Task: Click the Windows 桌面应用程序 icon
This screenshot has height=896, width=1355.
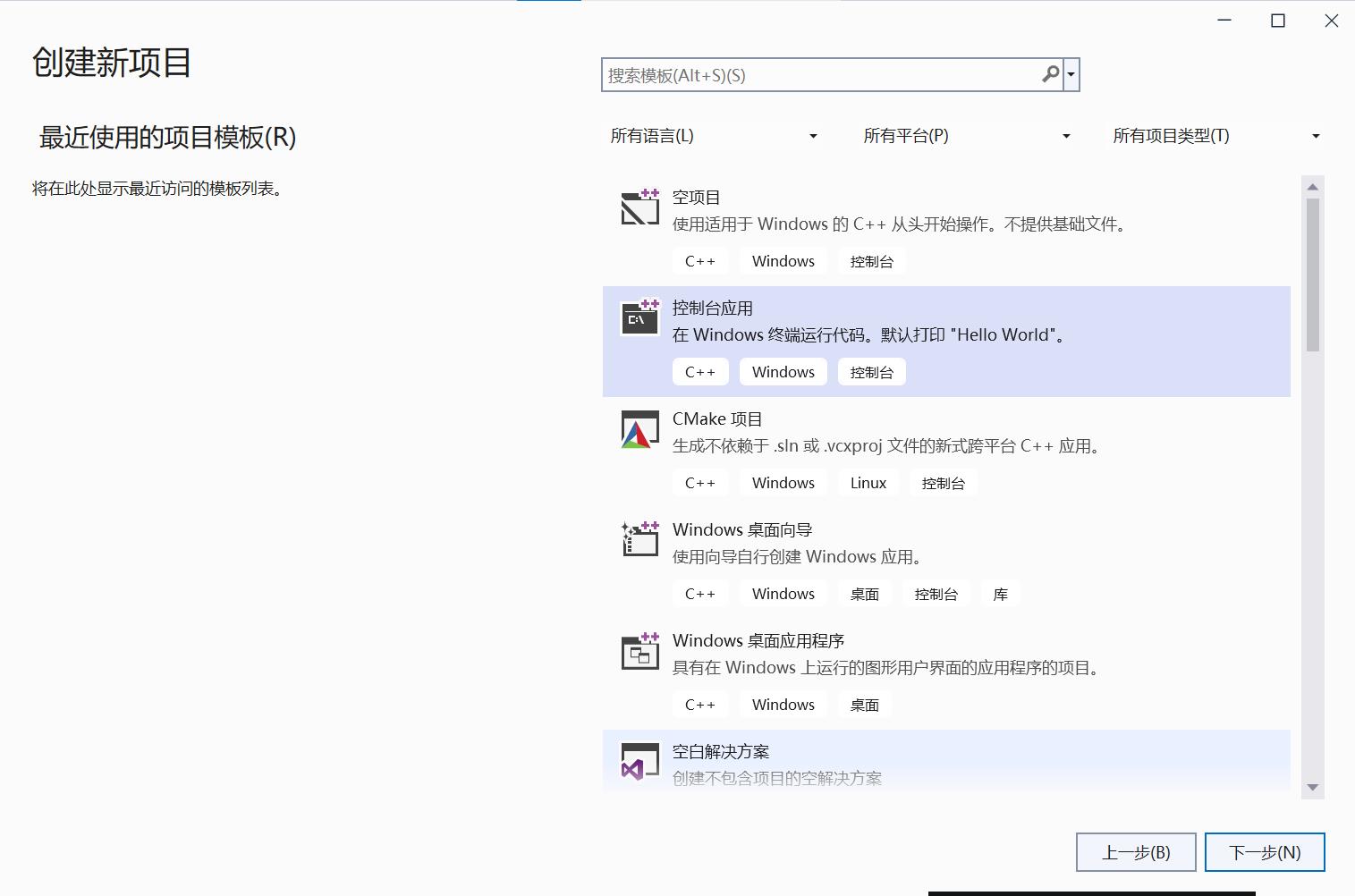Action: [x=639, y=650]
